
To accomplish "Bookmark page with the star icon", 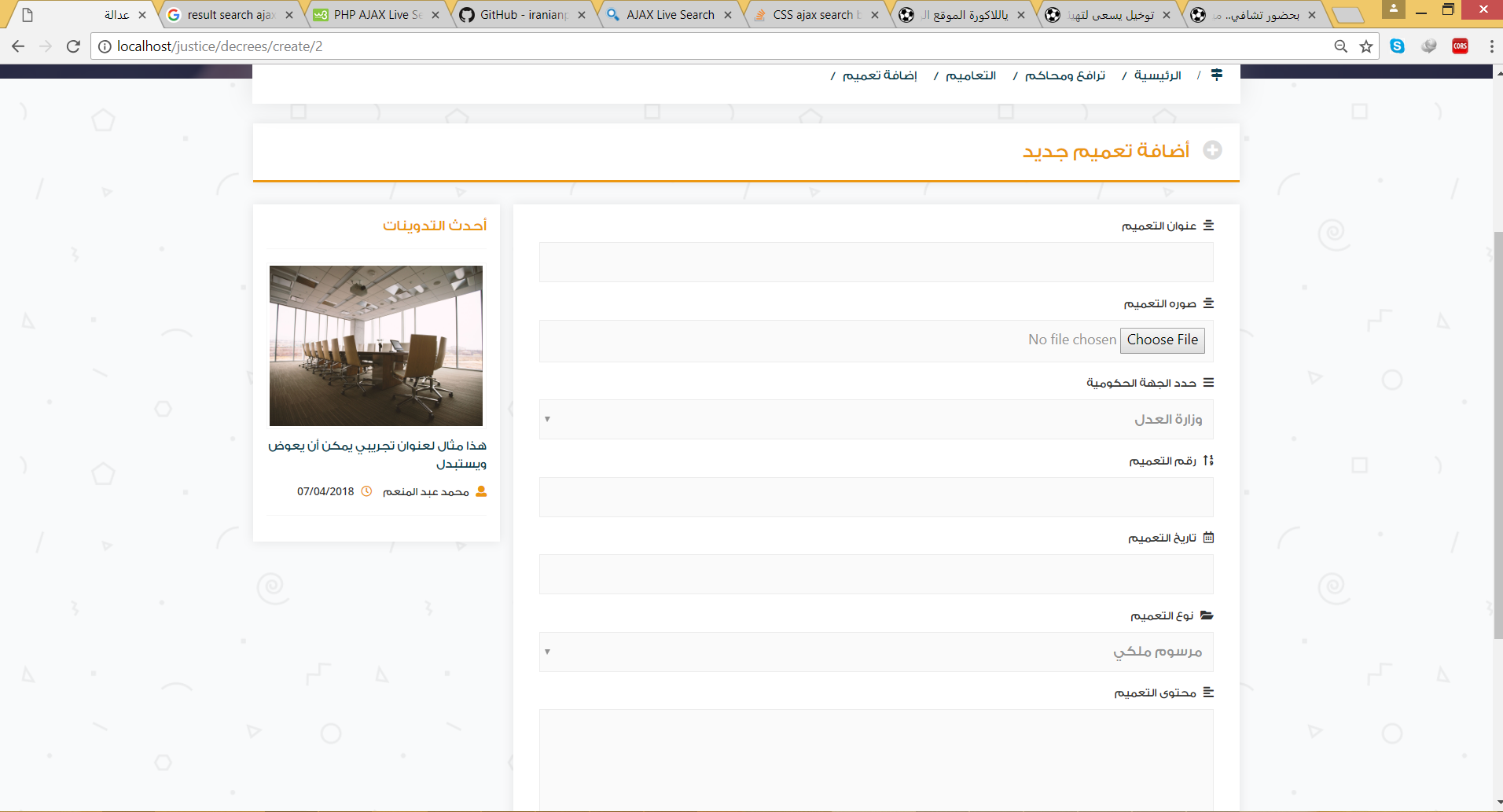I will [1366, 46].
